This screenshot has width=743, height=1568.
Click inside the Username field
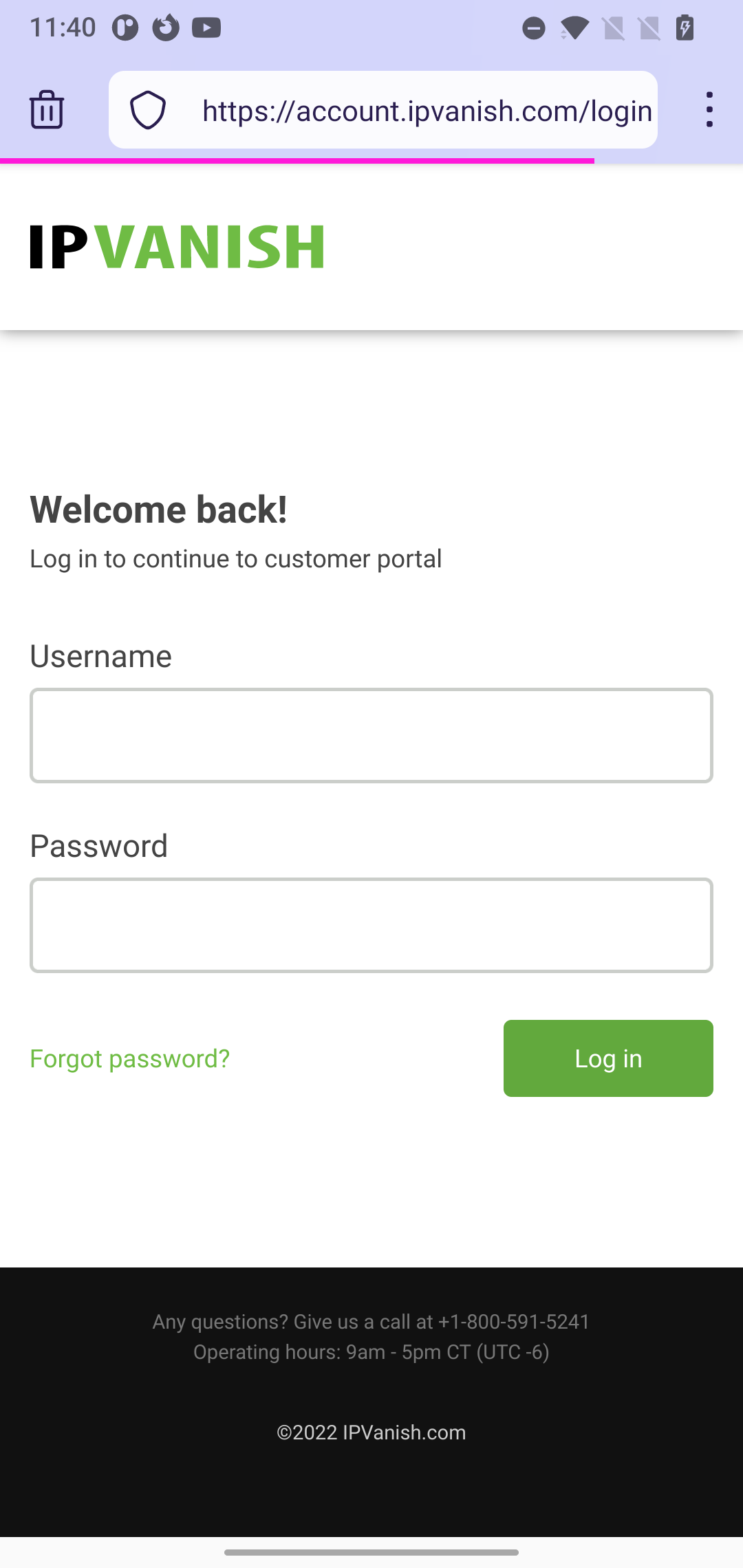tap(371, 735)
